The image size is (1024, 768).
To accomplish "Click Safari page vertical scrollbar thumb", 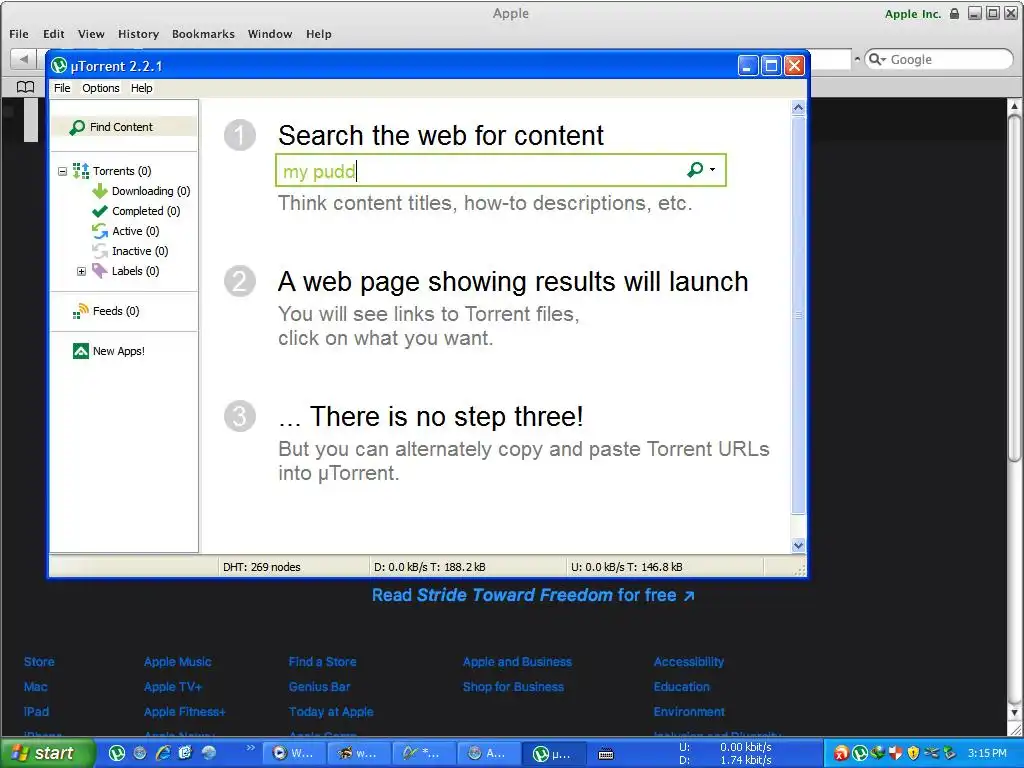I will pyautogui.click(x=1014, y=287).
